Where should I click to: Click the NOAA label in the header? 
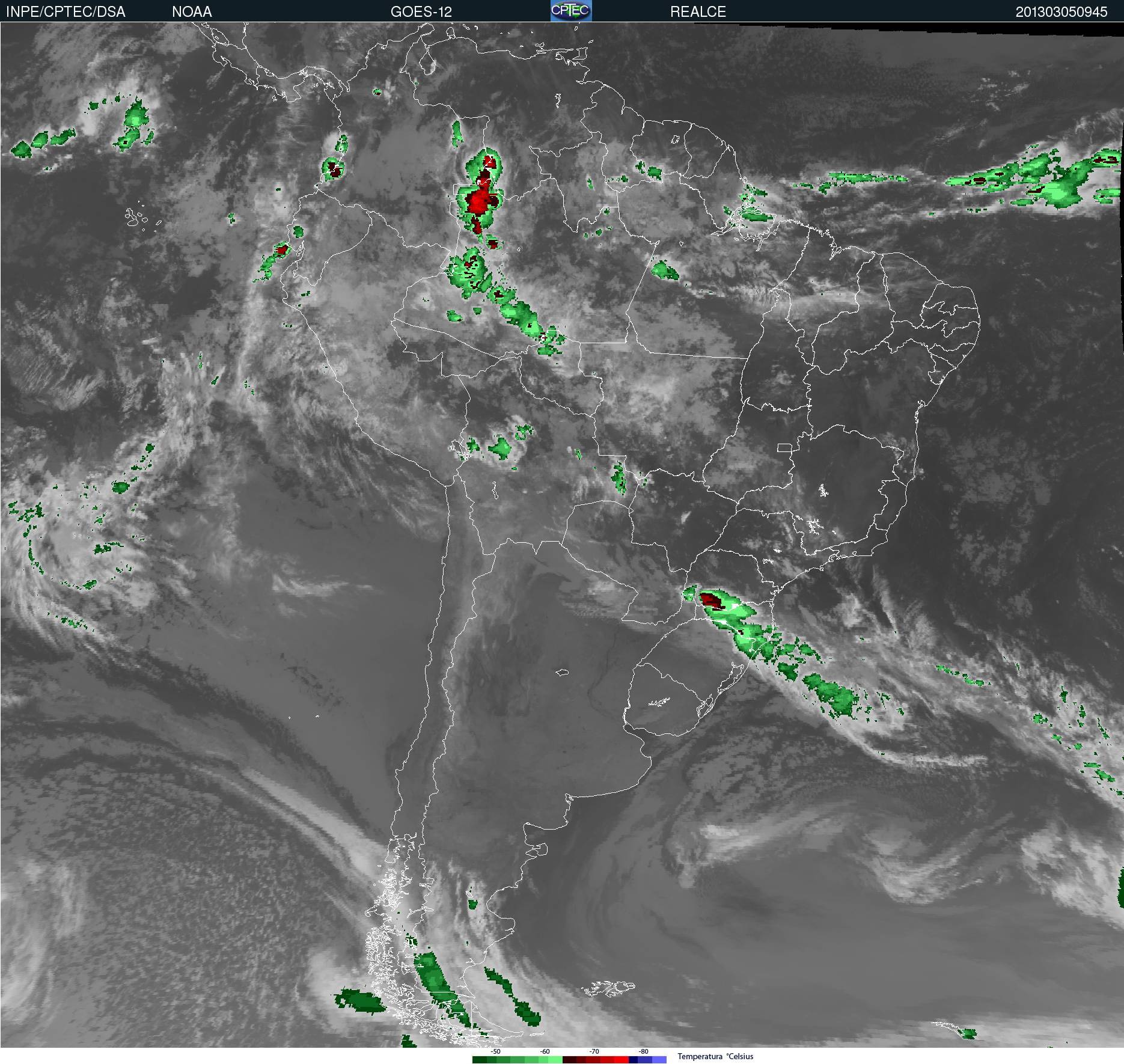(192, 12)
